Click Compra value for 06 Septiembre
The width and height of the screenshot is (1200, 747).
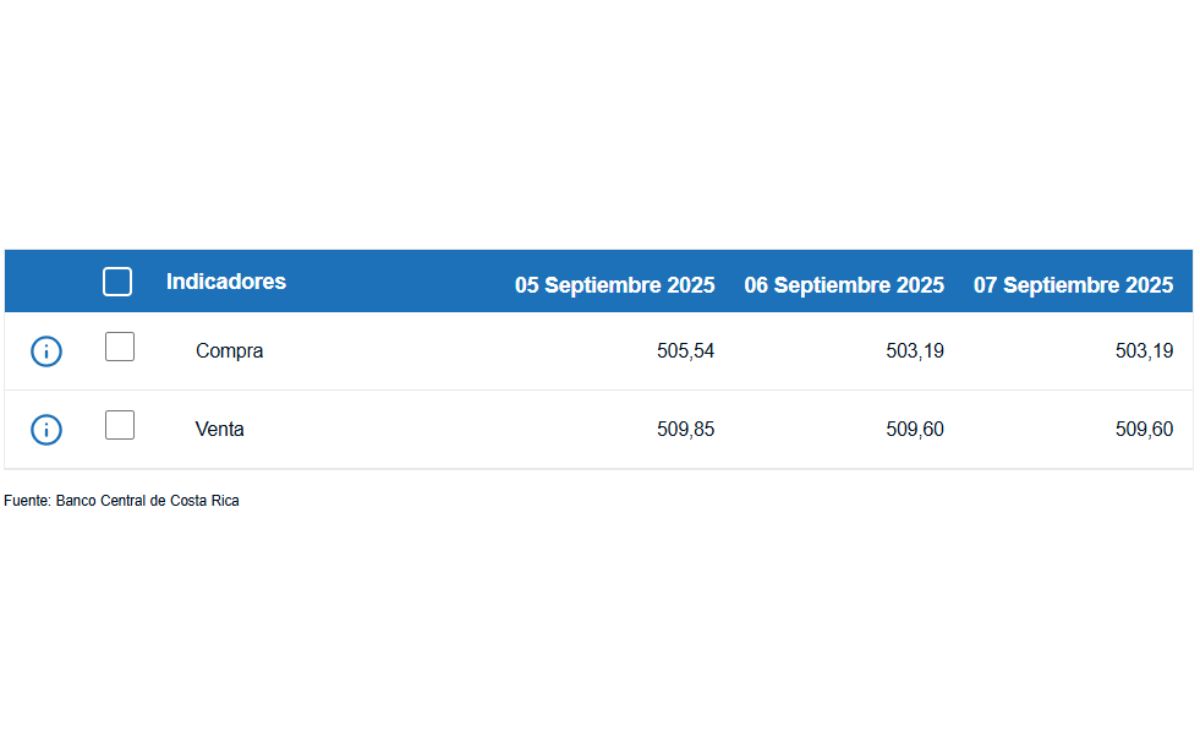pyautogui.click(x=915, y=351)
